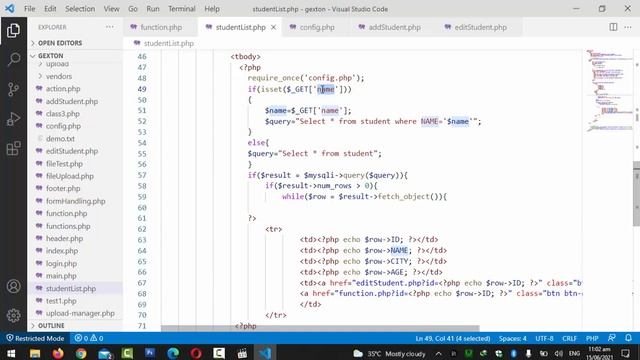Select language mode PHP in status bar

592,338
